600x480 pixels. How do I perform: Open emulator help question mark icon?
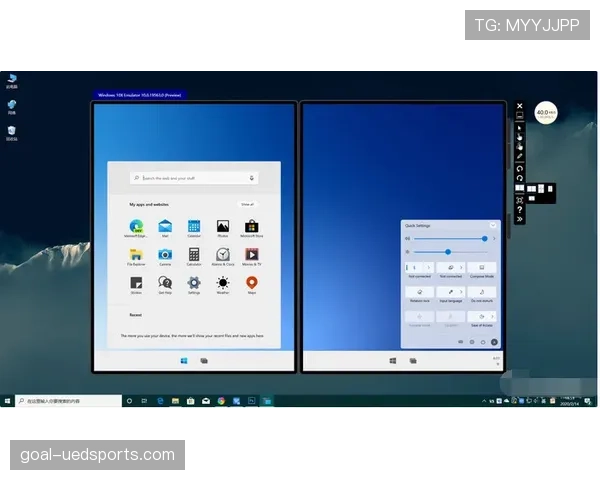519,210
